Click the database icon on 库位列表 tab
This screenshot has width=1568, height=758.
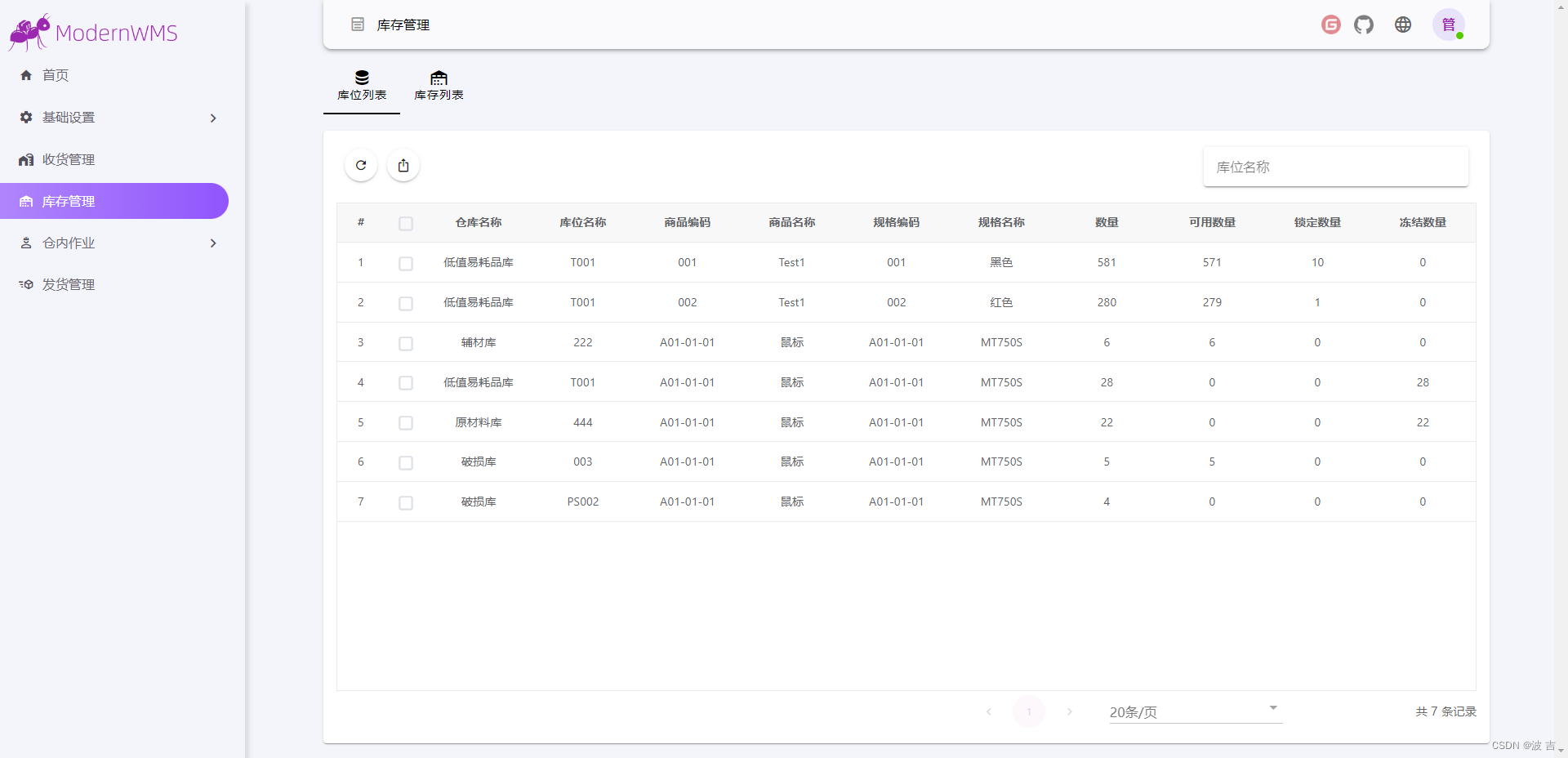pos(362,78)
